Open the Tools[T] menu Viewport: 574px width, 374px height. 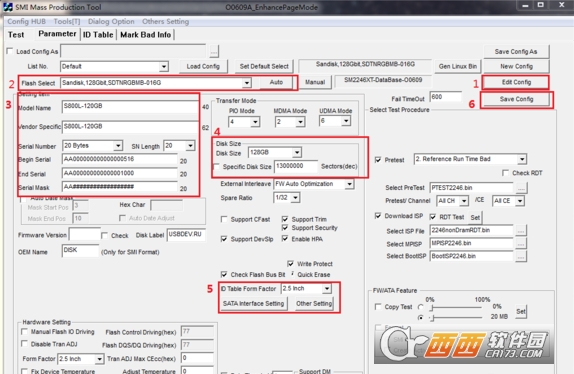click(x=67, y=22)
